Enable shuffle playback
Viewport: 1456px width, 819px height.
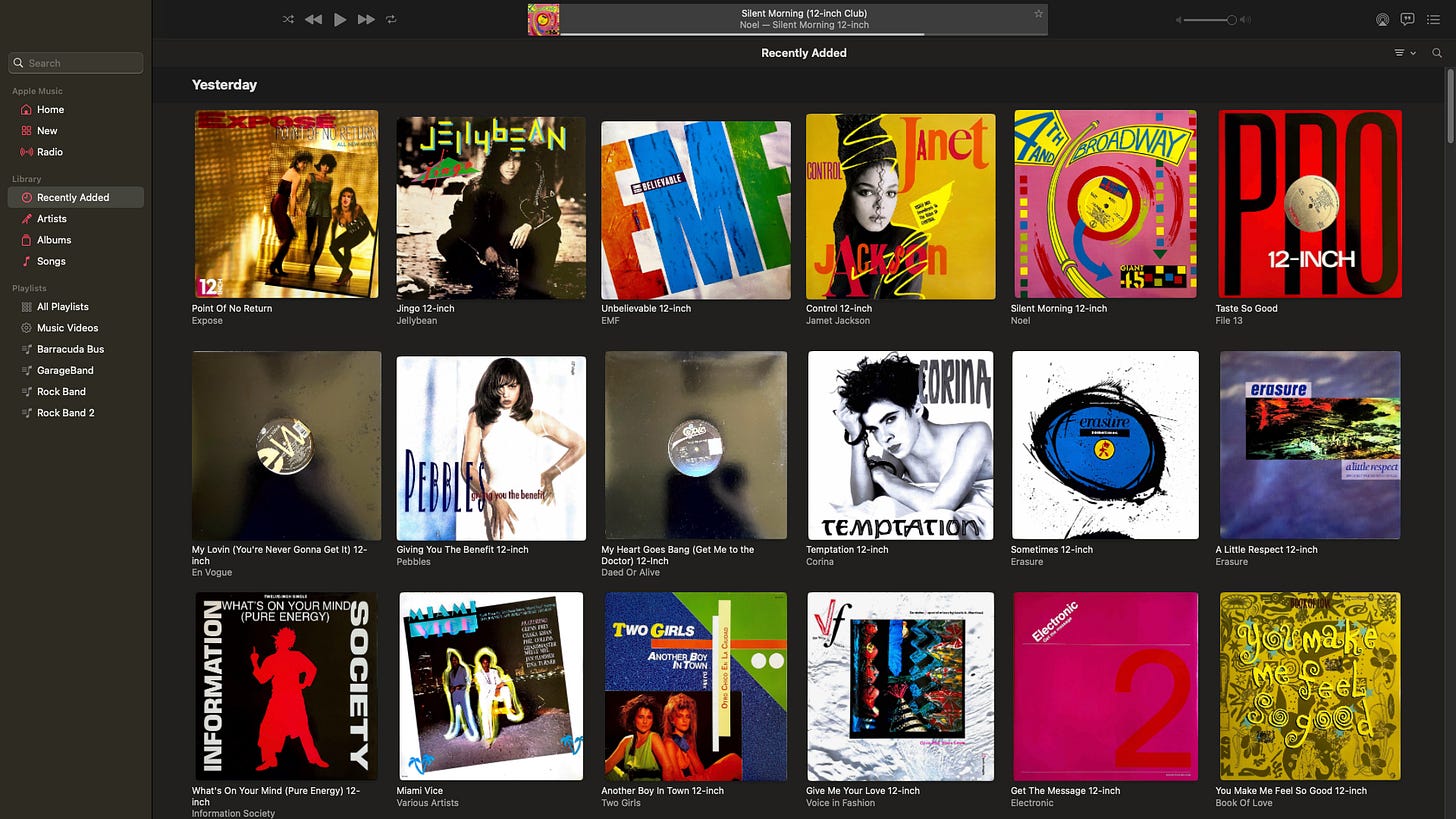(288, 18)
